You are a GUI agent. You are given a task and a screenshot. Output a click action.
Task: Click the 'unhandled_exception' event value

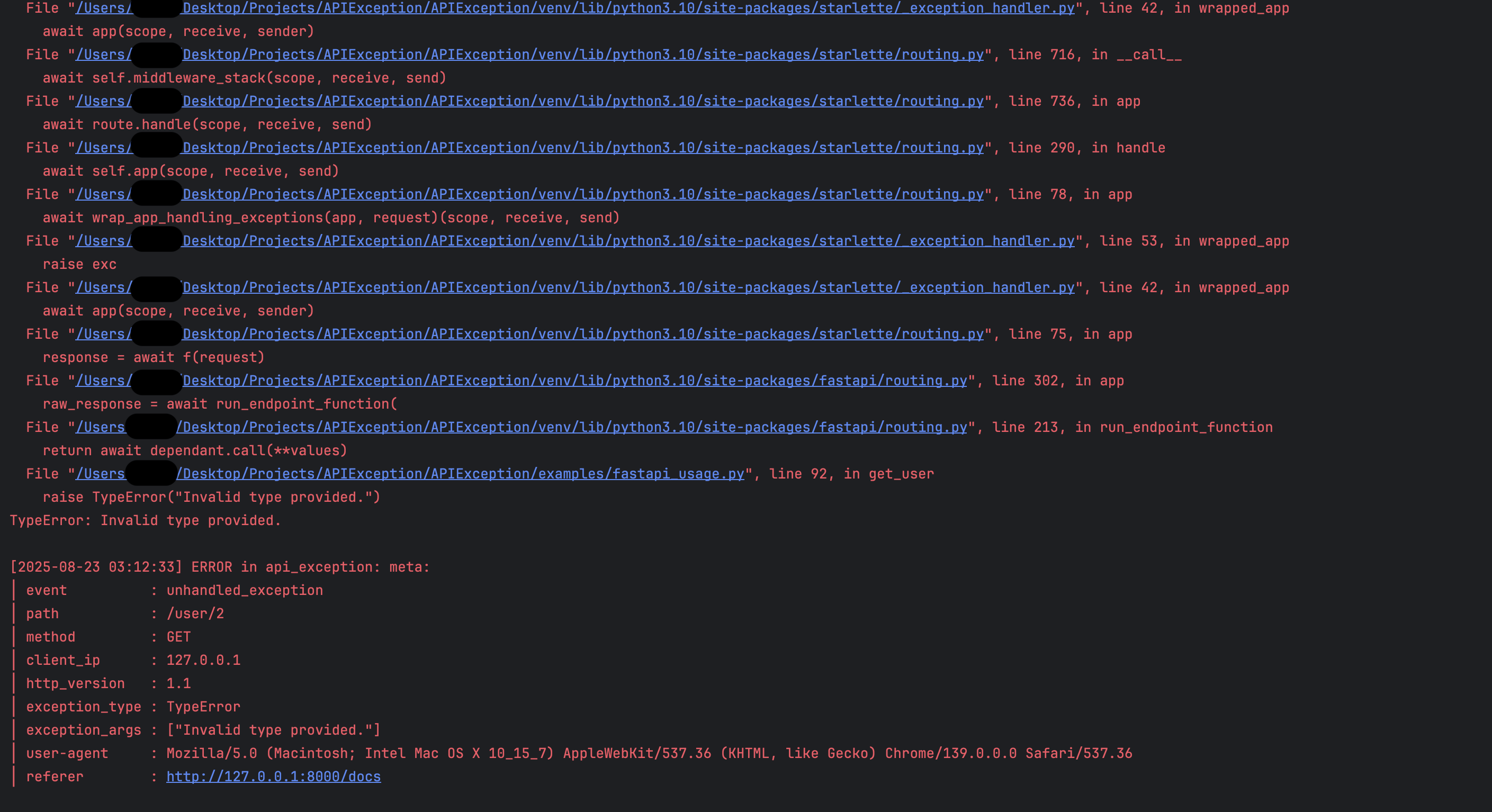point(245,590)
